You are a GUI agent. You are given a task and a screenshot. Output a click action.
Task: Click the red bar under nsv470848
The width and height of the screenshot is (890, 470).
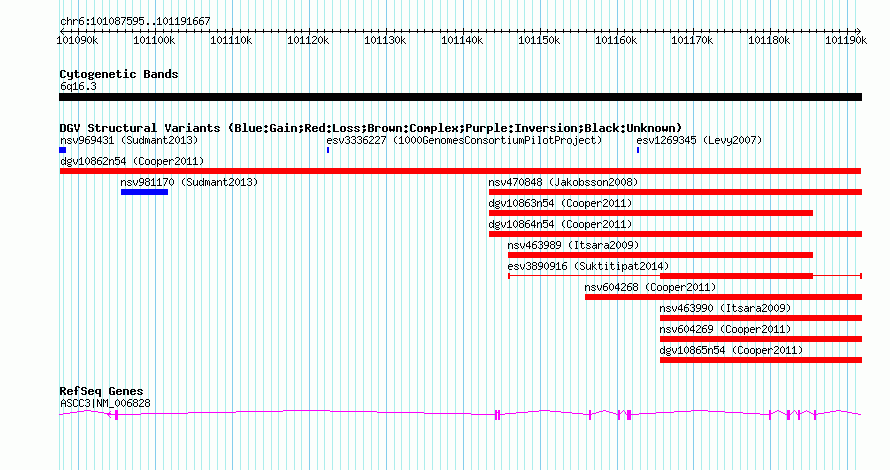pos(675,192)
